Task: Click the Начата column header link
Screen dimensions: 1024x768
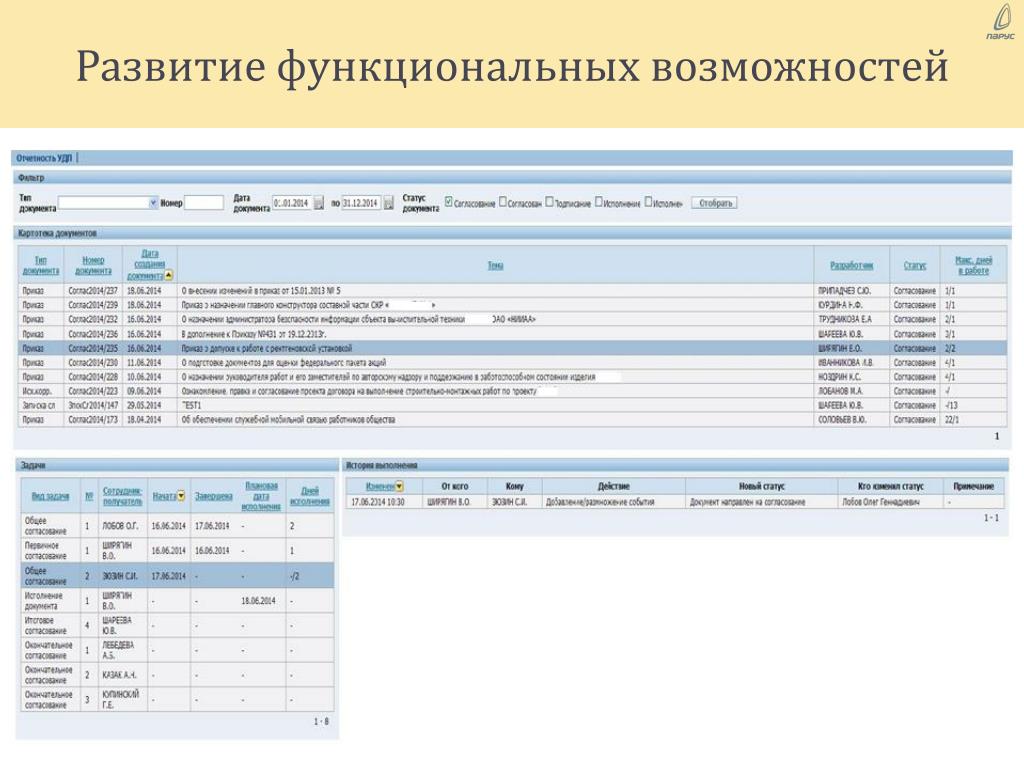Action: tap(164, 496)
